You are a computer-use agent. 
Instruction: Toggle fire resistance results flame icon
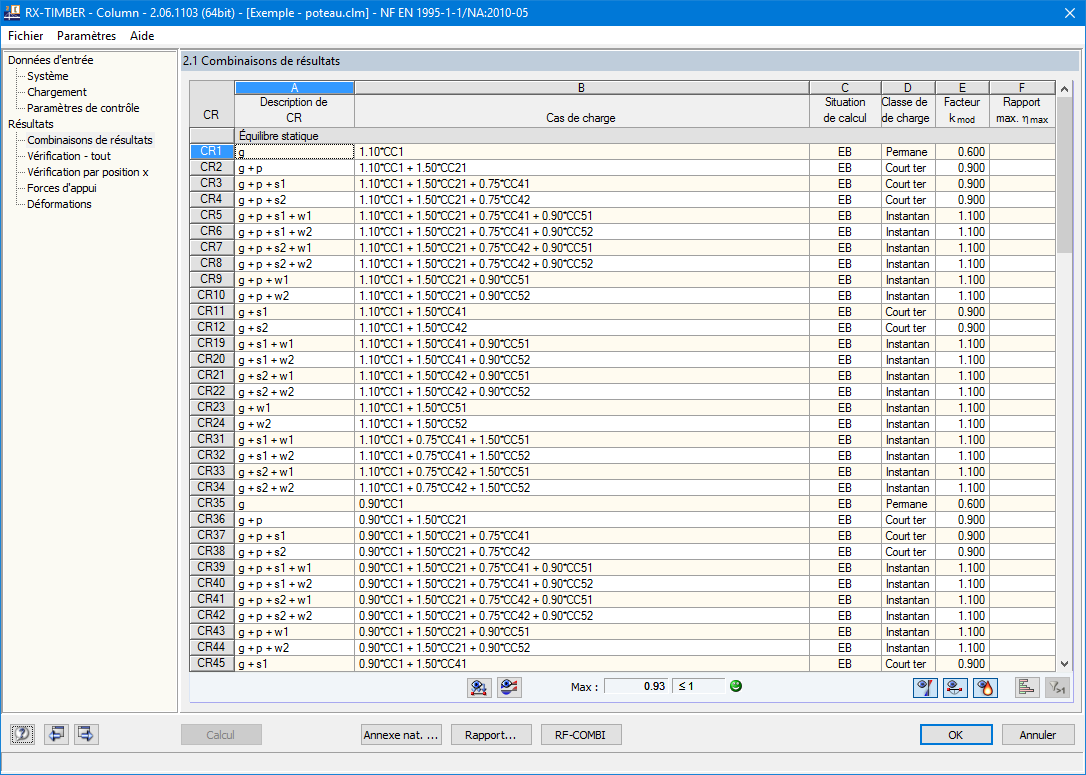pyautogui.click(x=986, y=688)
